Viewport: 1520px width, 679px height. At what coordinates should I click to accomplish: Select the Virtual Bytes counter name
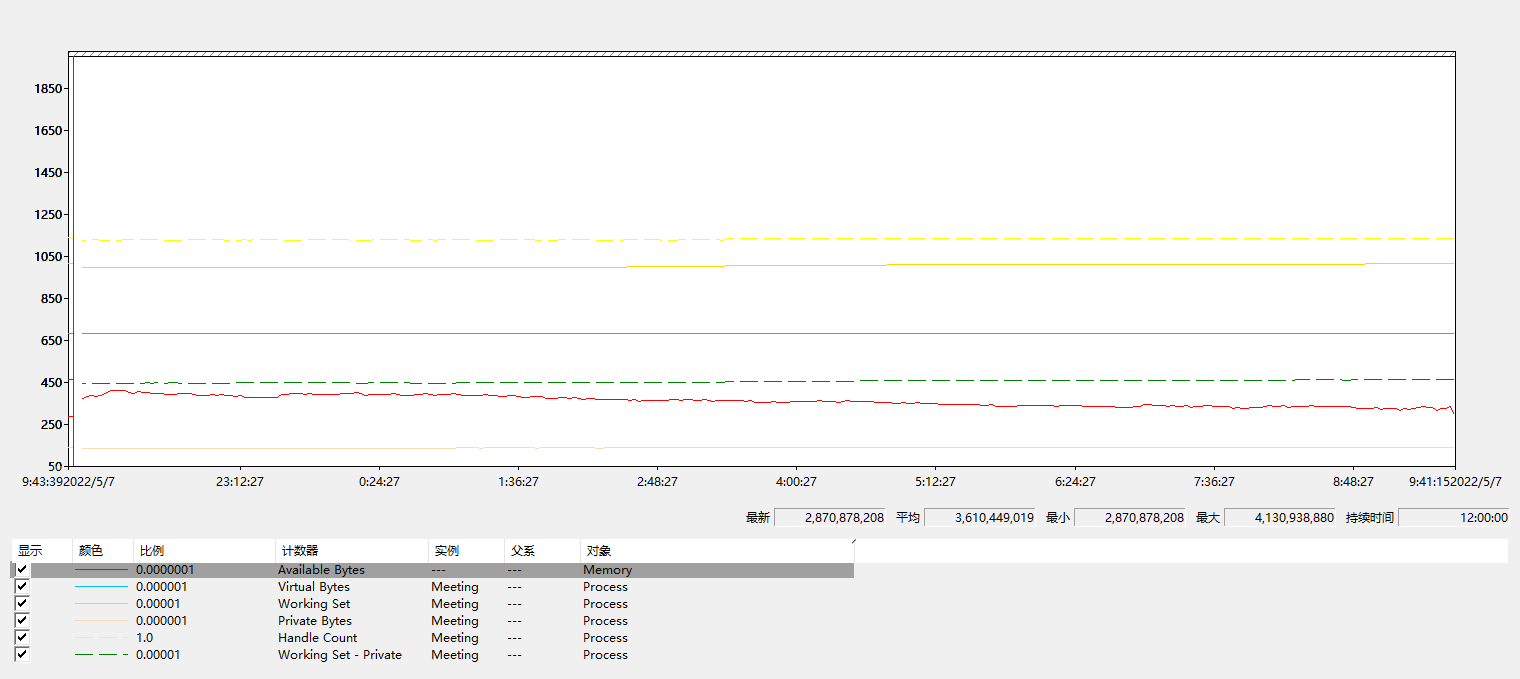click(314, 587)
